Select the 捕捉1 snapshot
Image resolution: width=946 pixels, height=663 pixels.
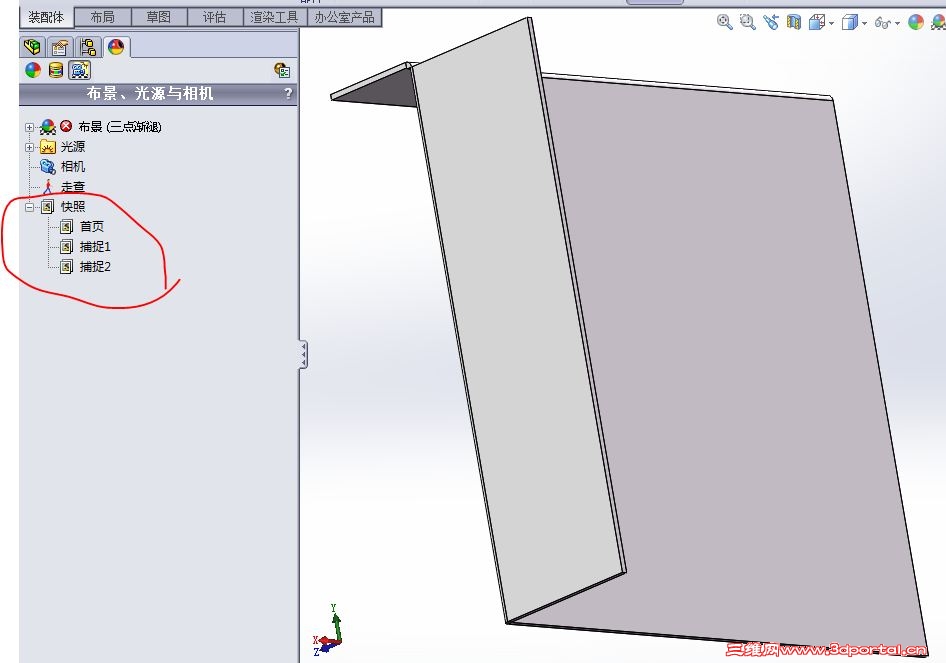click(95, 247)
